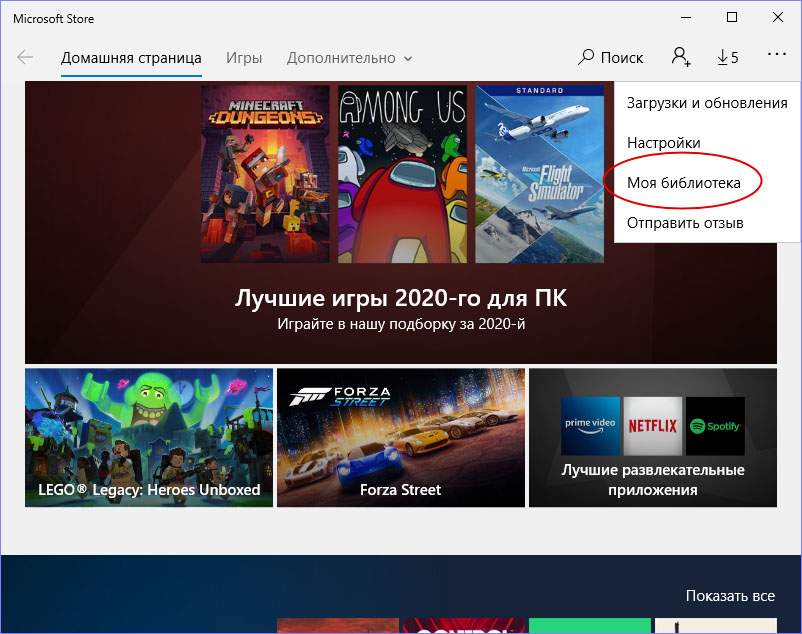Click the prime video logo
802x634 pixels.
coord(590,426)
